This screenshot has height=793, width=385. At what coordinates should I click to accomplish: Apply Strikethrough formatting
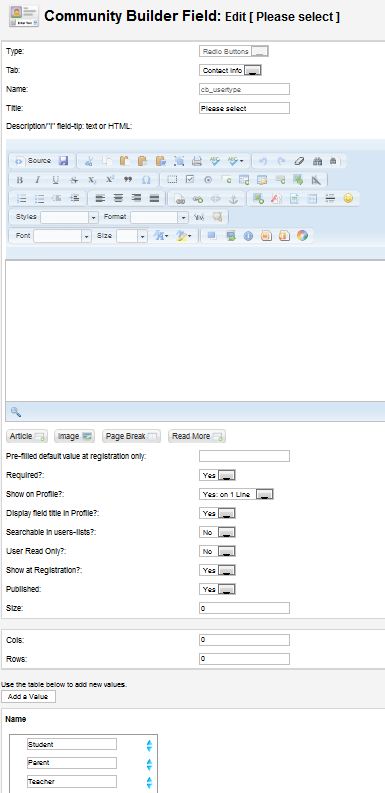click(x=74, y=180)
